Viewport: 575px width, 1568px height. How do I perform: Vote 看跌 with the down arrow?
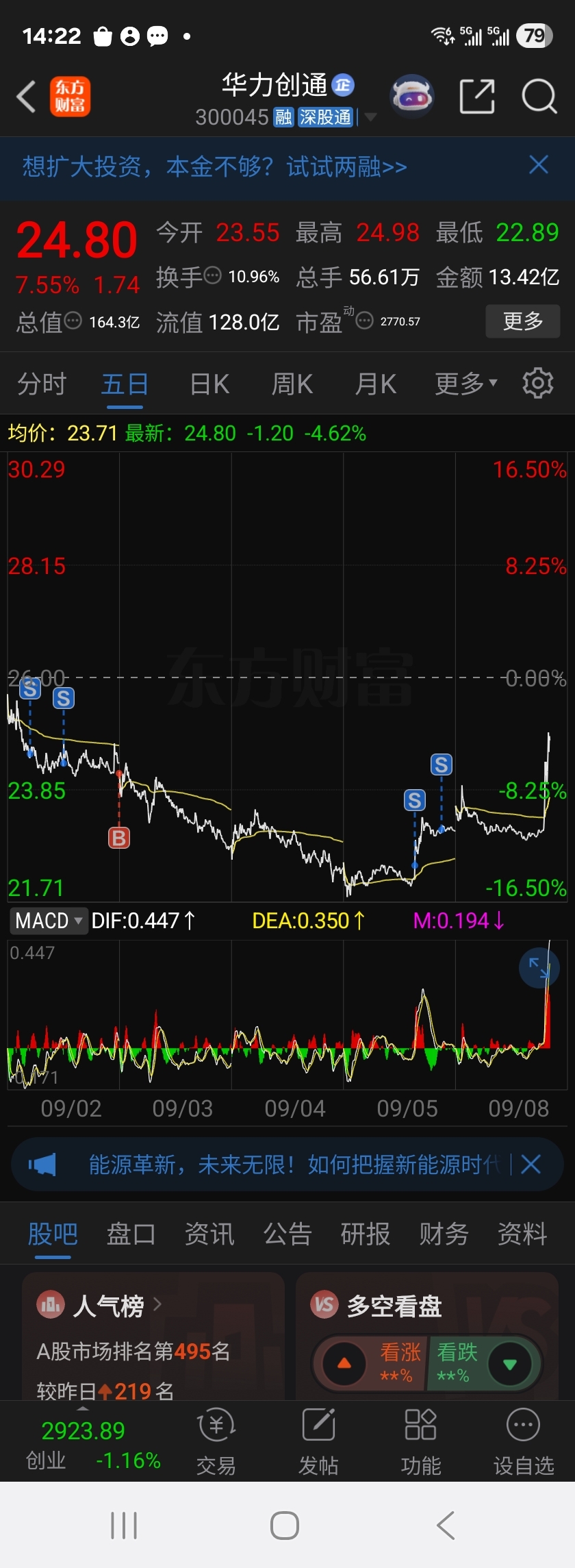[509, 1363]
